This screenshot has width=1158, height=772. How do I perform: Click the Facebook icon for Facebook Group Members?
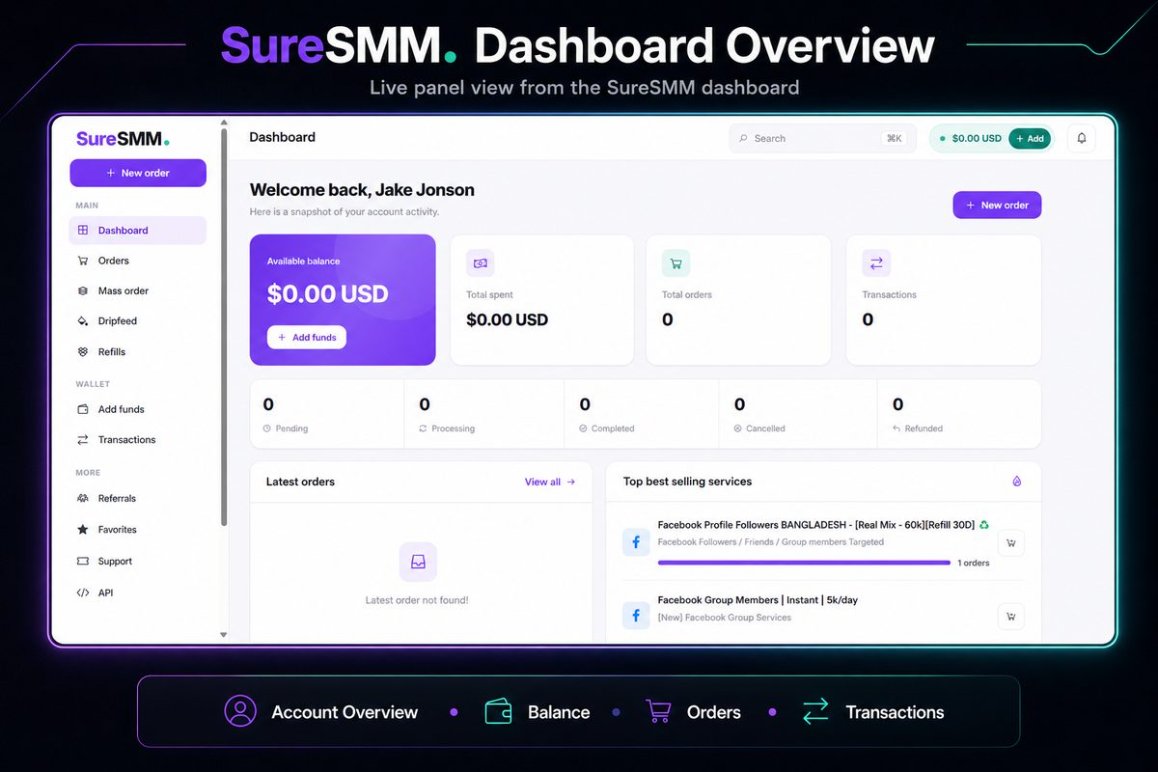(x=636, y=615)
